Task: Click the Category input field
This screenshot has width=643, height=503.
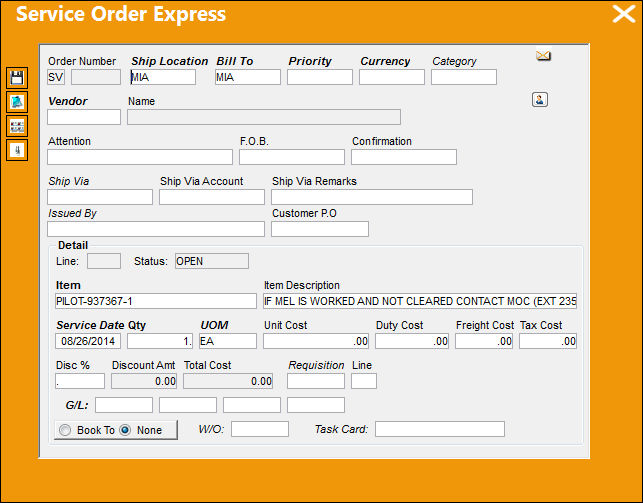Action: 464,77
